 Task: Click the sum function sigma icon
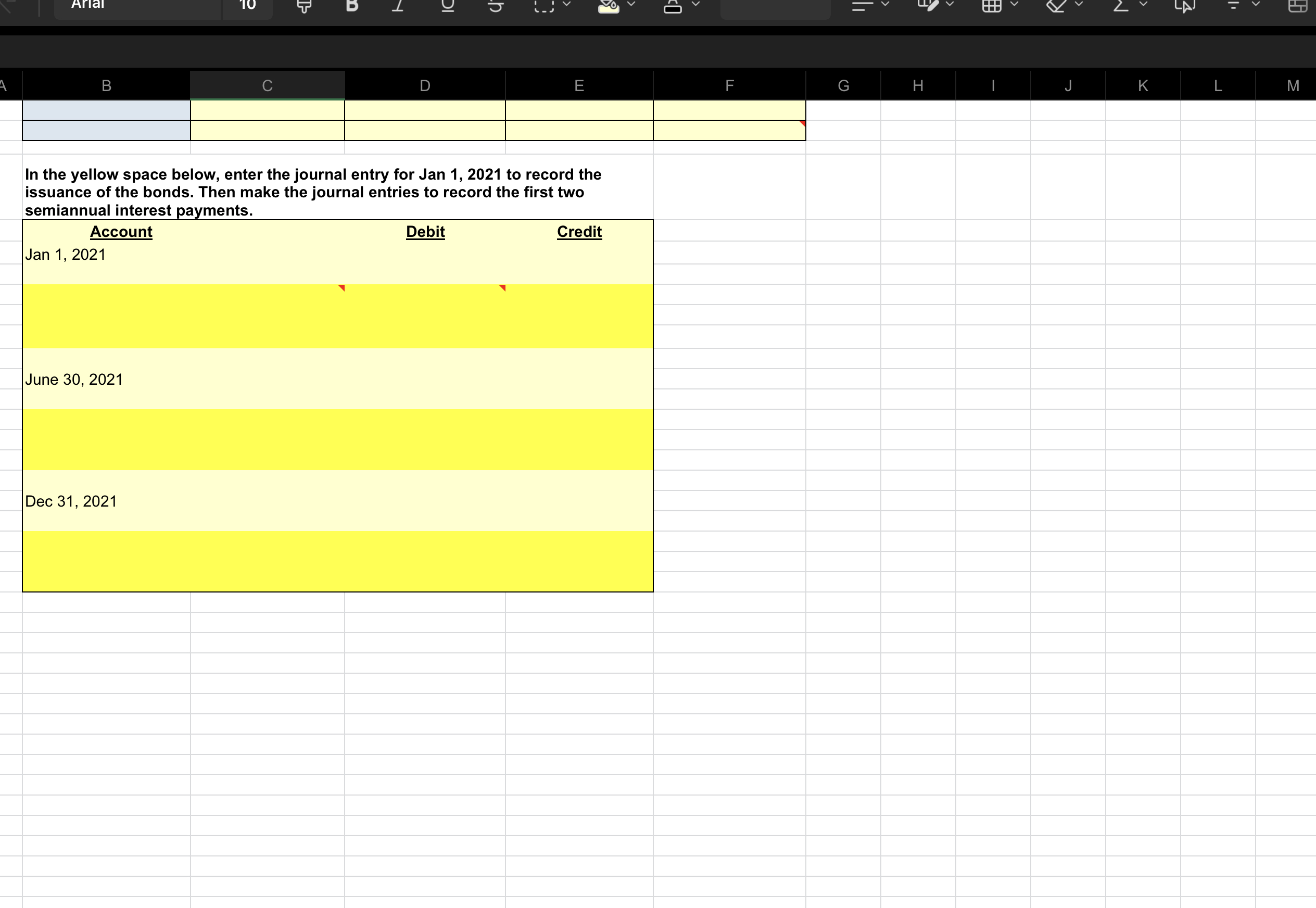pos(1120,5)
